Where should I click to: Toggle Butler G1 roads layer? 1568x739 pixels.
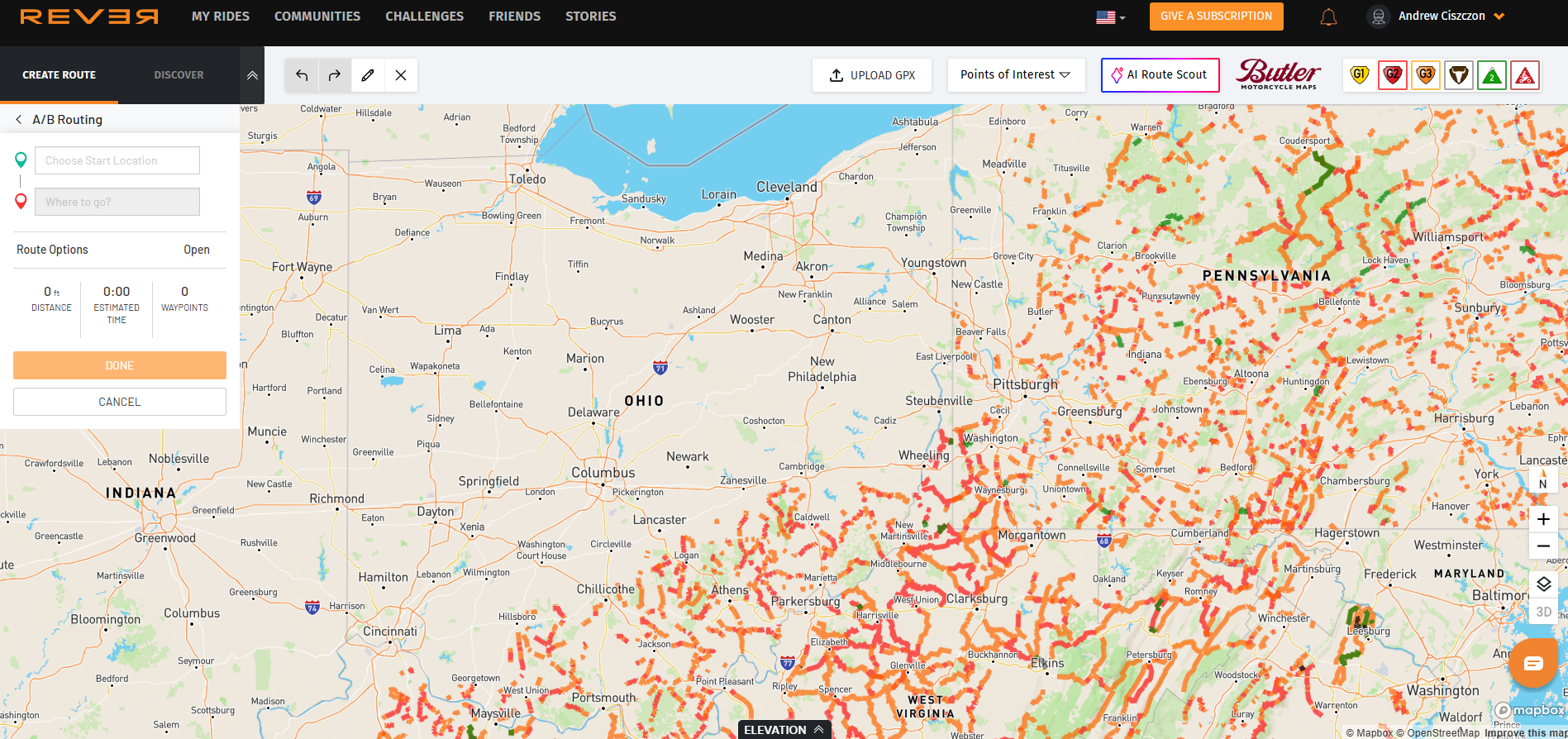pyautogui.click(x=1360, y=75)
